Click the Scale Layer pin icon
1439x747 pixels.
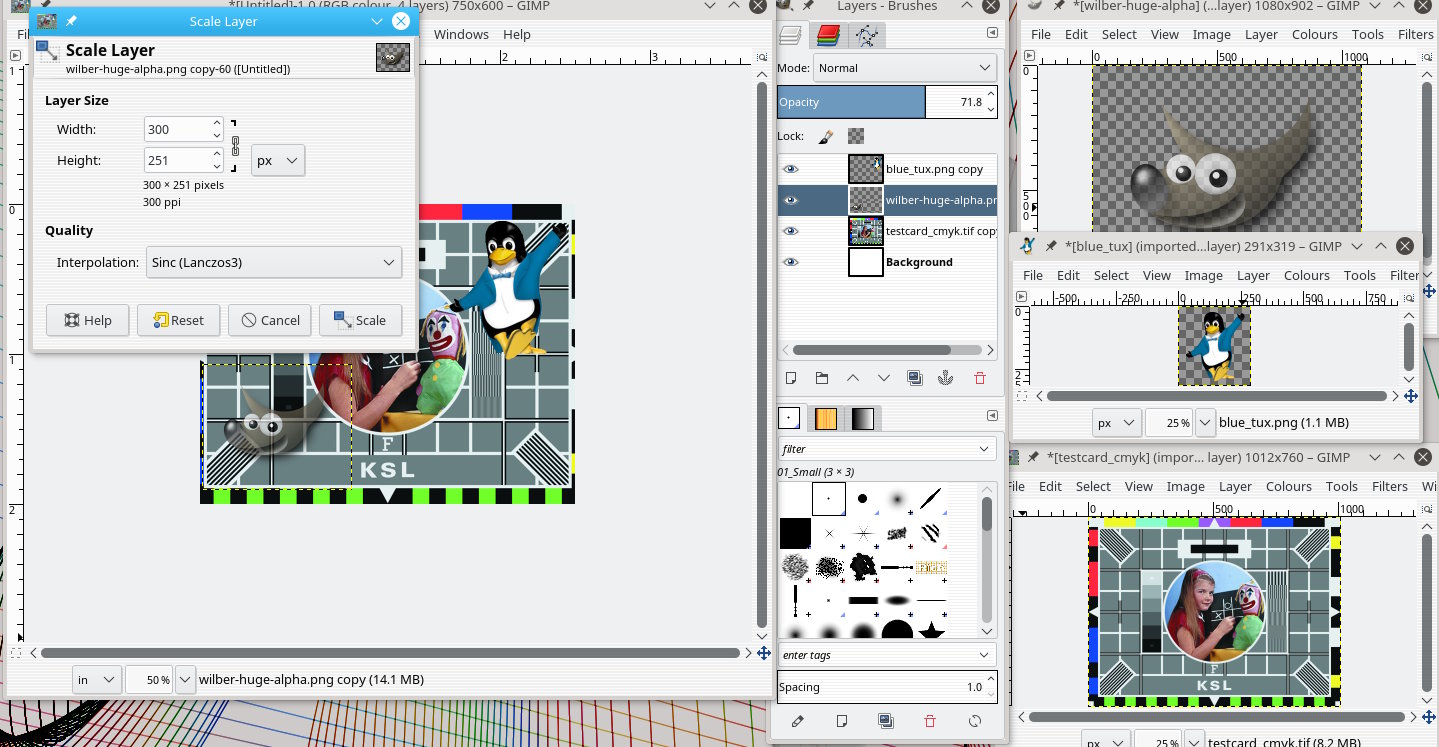[72, 21]
